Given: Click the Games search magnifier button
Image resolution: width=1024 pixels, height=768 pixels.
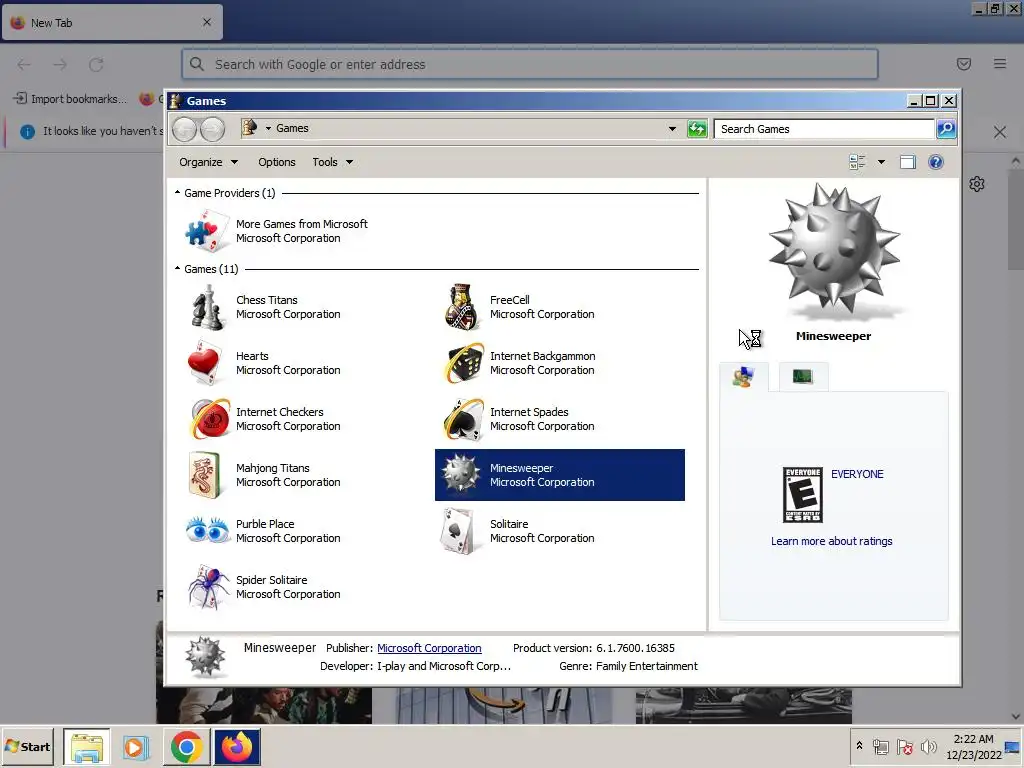Looking at the screenshot, I should coord(946,129).
